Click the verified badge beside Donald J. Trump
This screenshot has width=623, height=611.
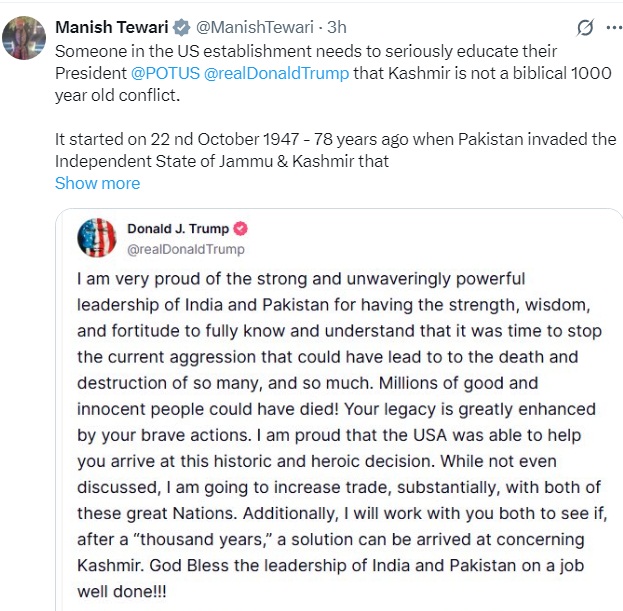(x=241, y=228)
